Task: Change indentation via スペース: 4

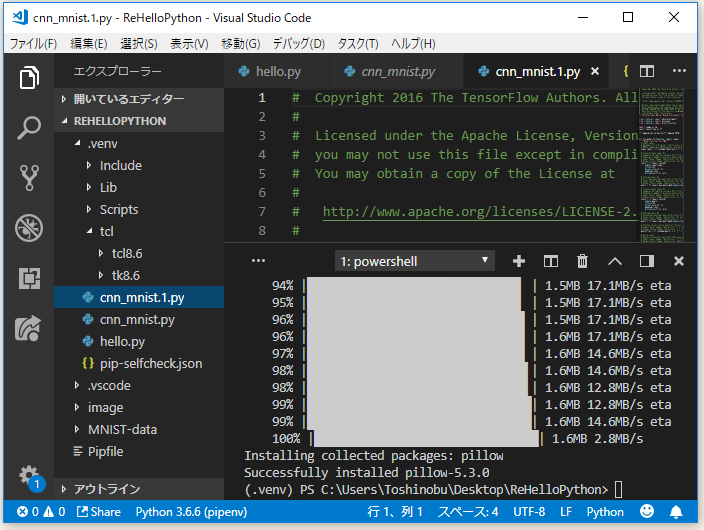Action: coord(468,512)
